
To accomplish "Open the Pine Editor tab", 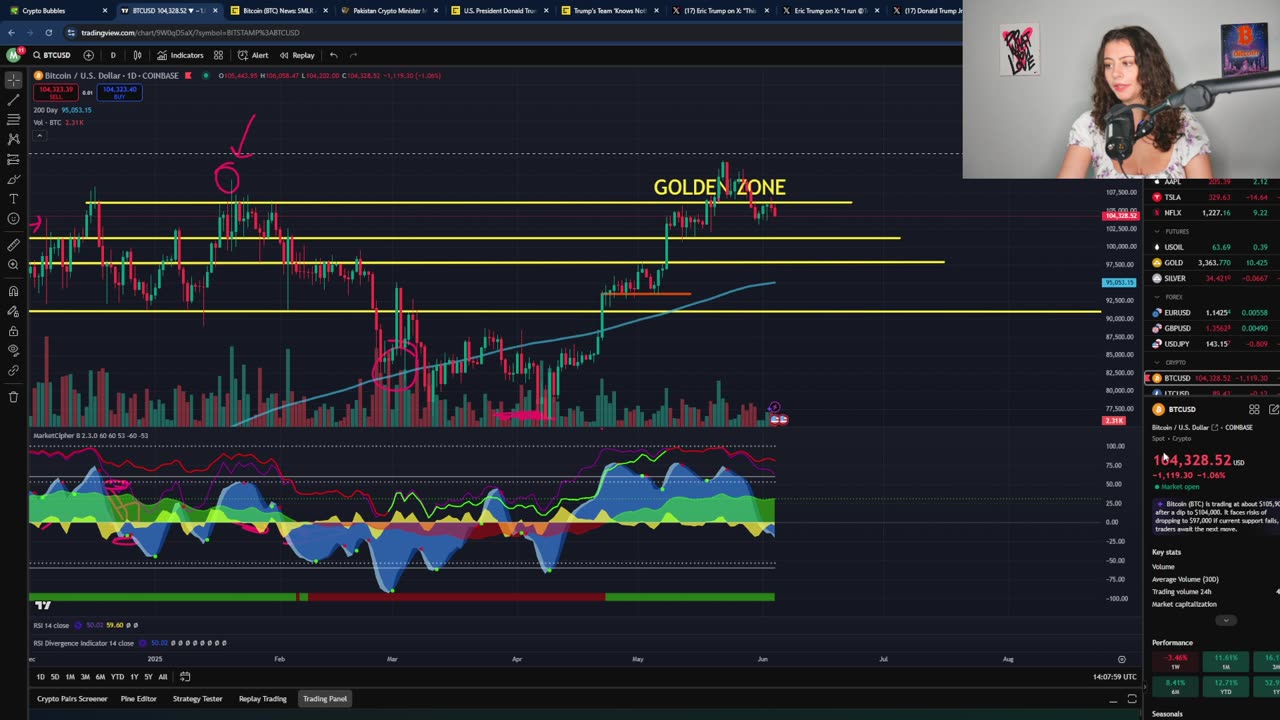I will [x=139, y=699].
